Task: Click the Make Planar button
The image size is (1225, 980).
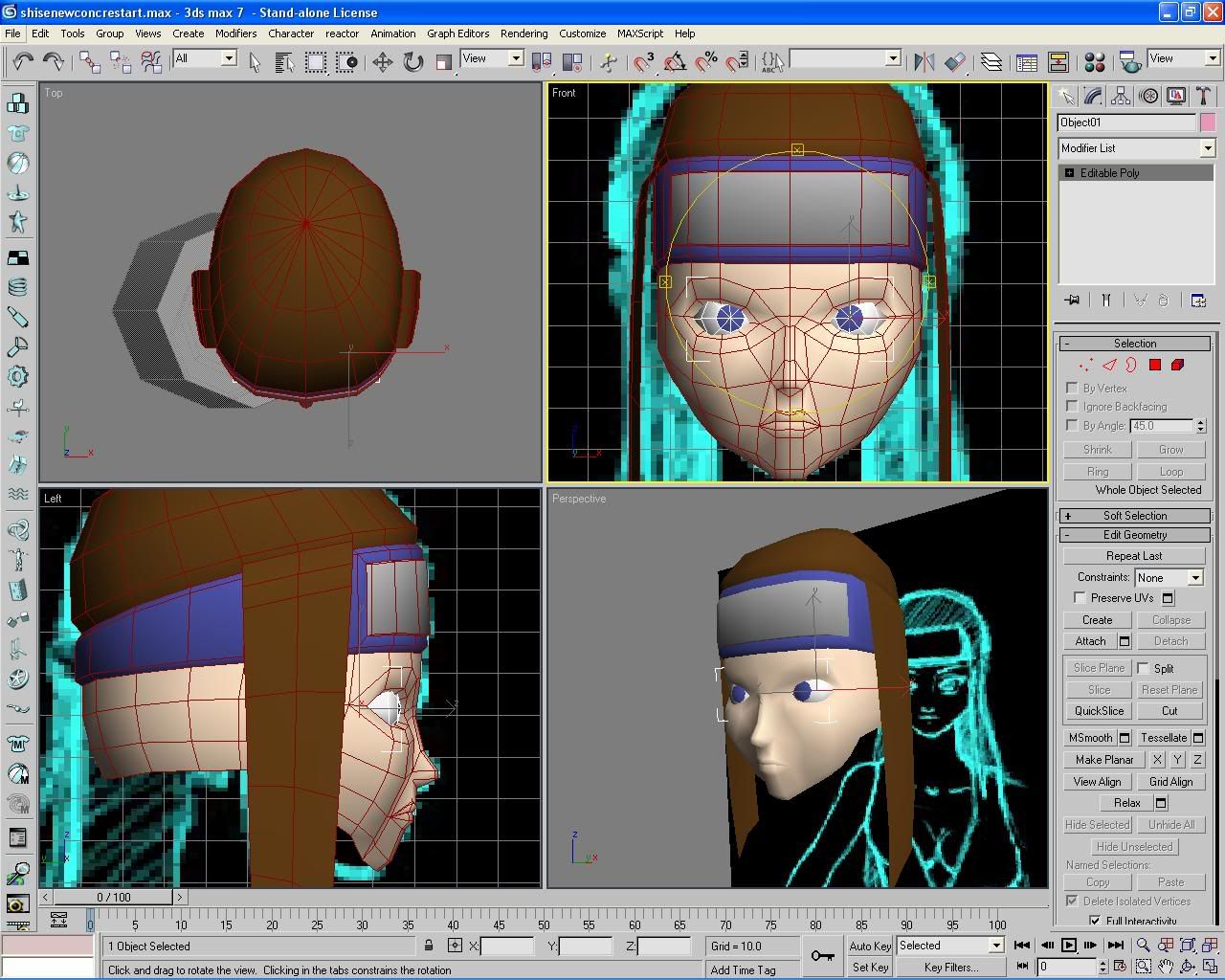Action: 1104,759
